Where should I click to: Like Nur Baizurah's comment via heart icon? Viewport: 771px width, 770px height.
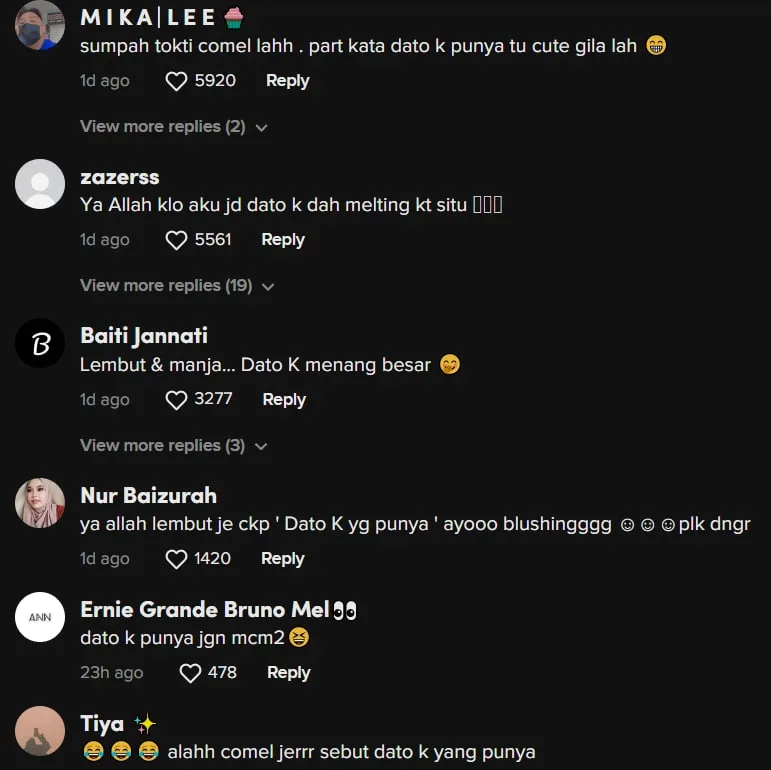(x=176, y=559)
